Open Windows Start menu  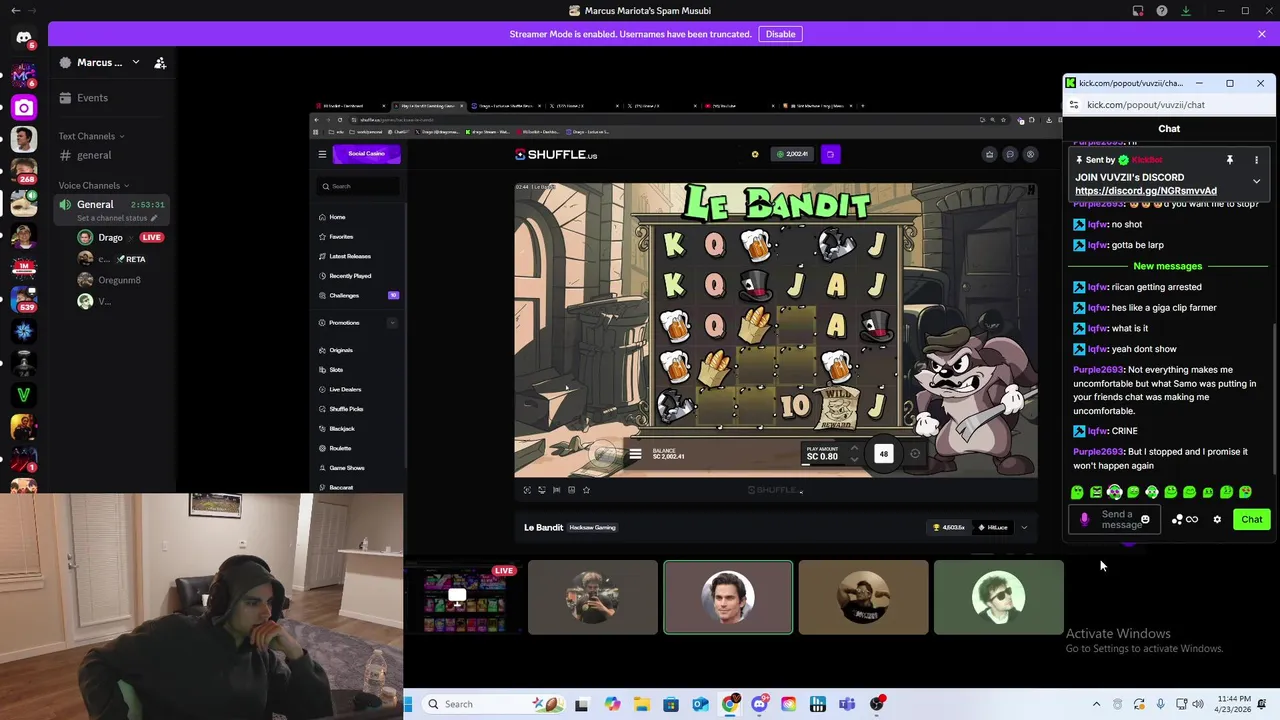408,704
